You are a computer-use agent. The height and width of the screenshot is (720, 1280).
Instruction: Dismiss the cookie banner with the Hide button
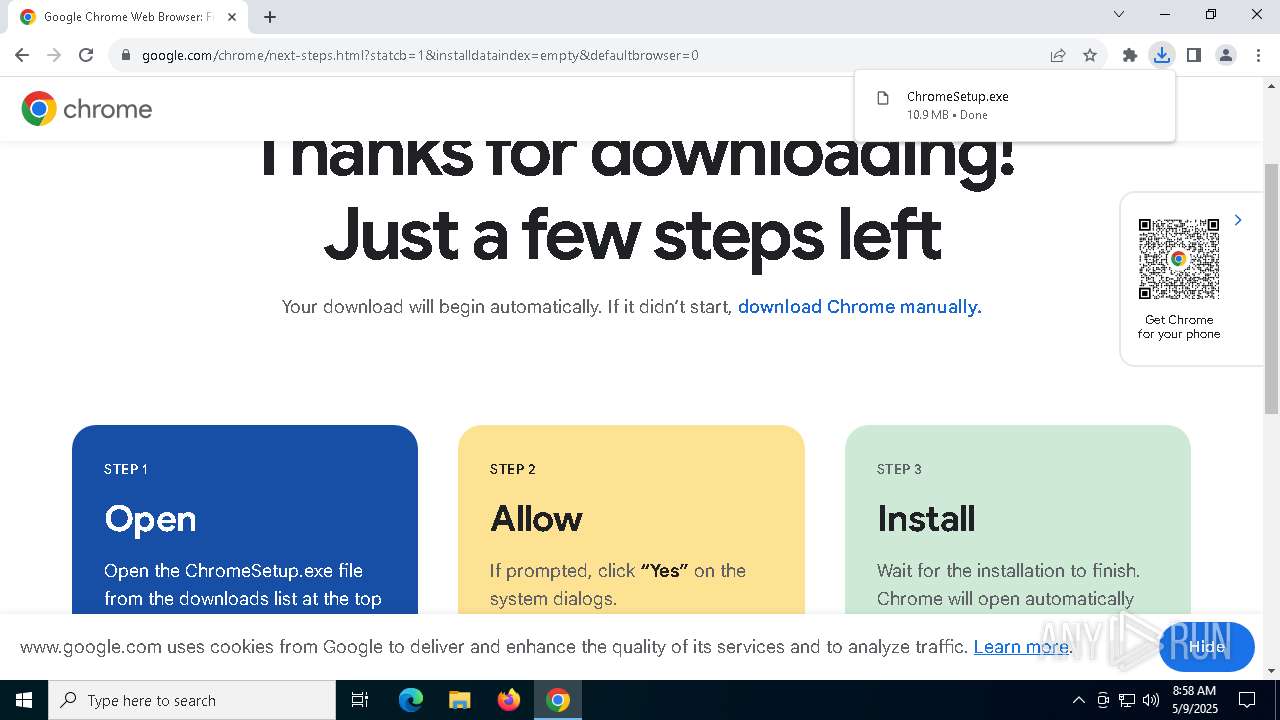click(1207, 647)
